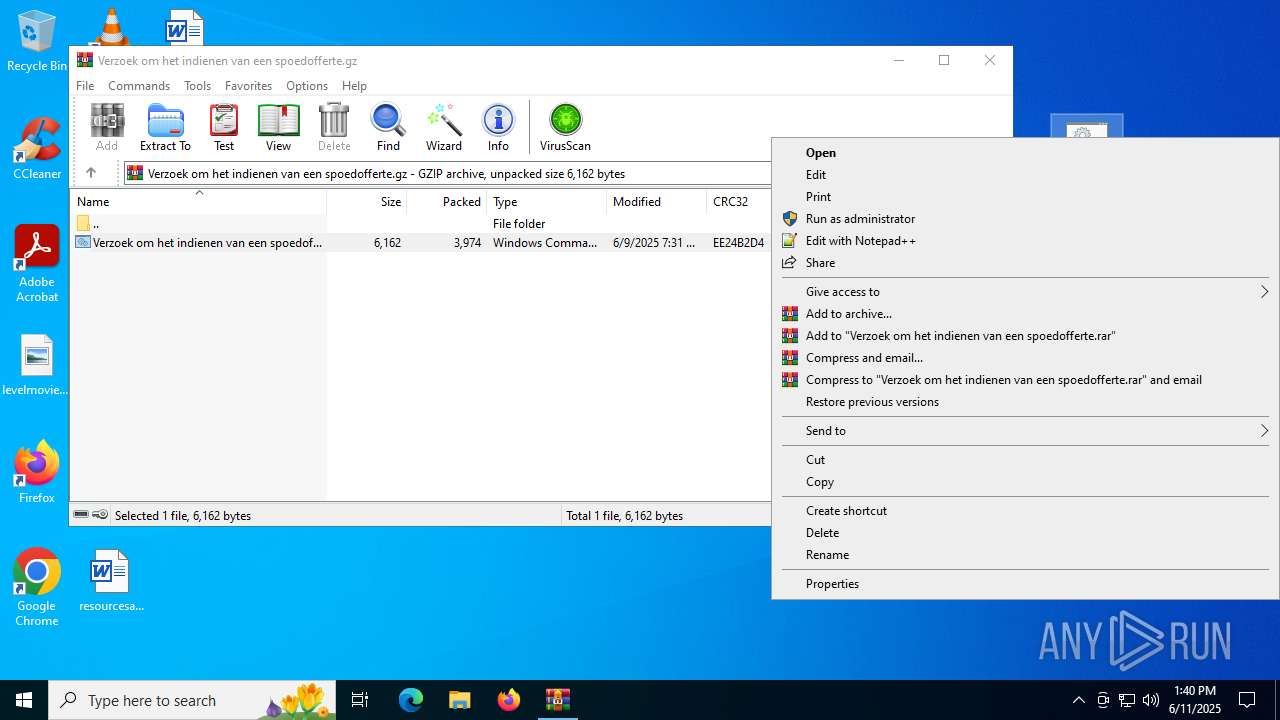Open the Help menu
Viewport: 1280px width, 720px height.
354,86
